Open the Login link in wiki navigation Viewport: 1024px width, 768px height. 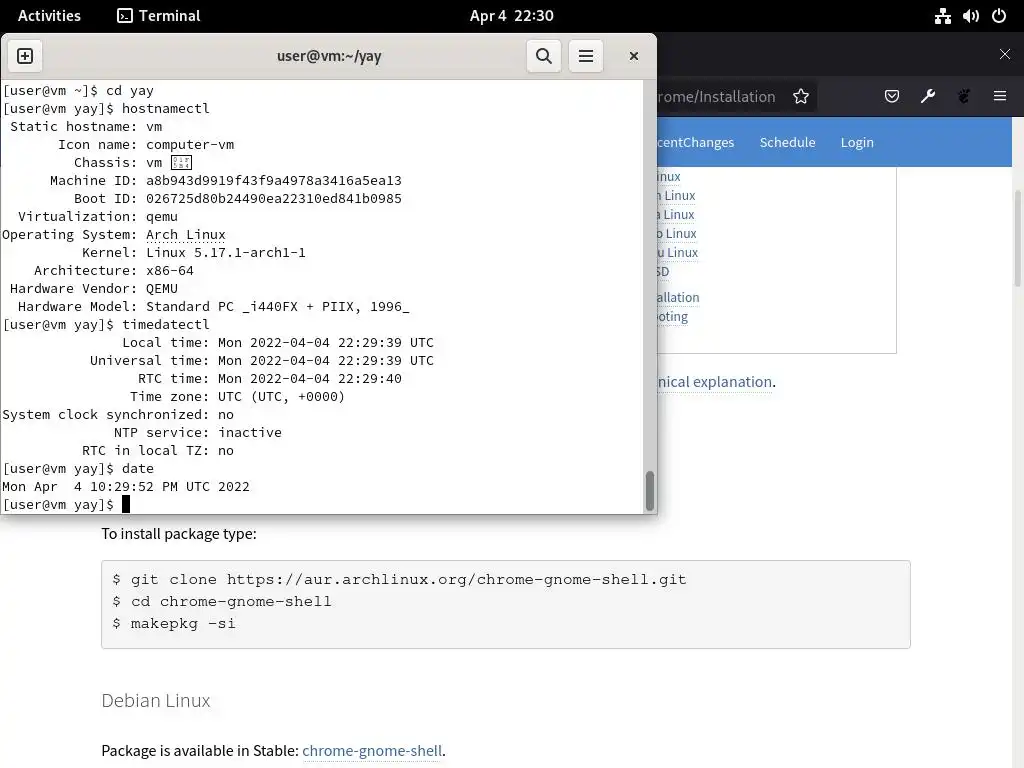857,142
